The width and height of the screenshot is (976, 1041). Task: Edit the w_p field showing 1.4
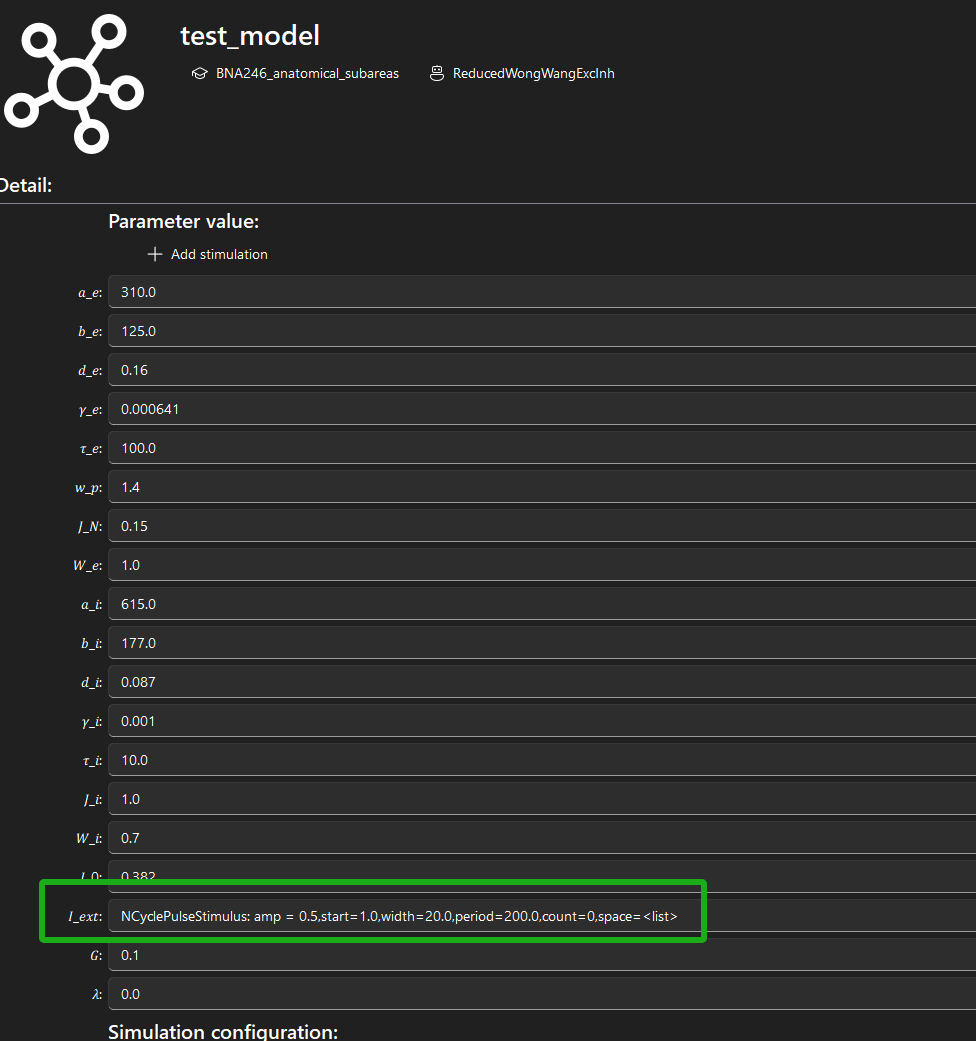(542, 487)
